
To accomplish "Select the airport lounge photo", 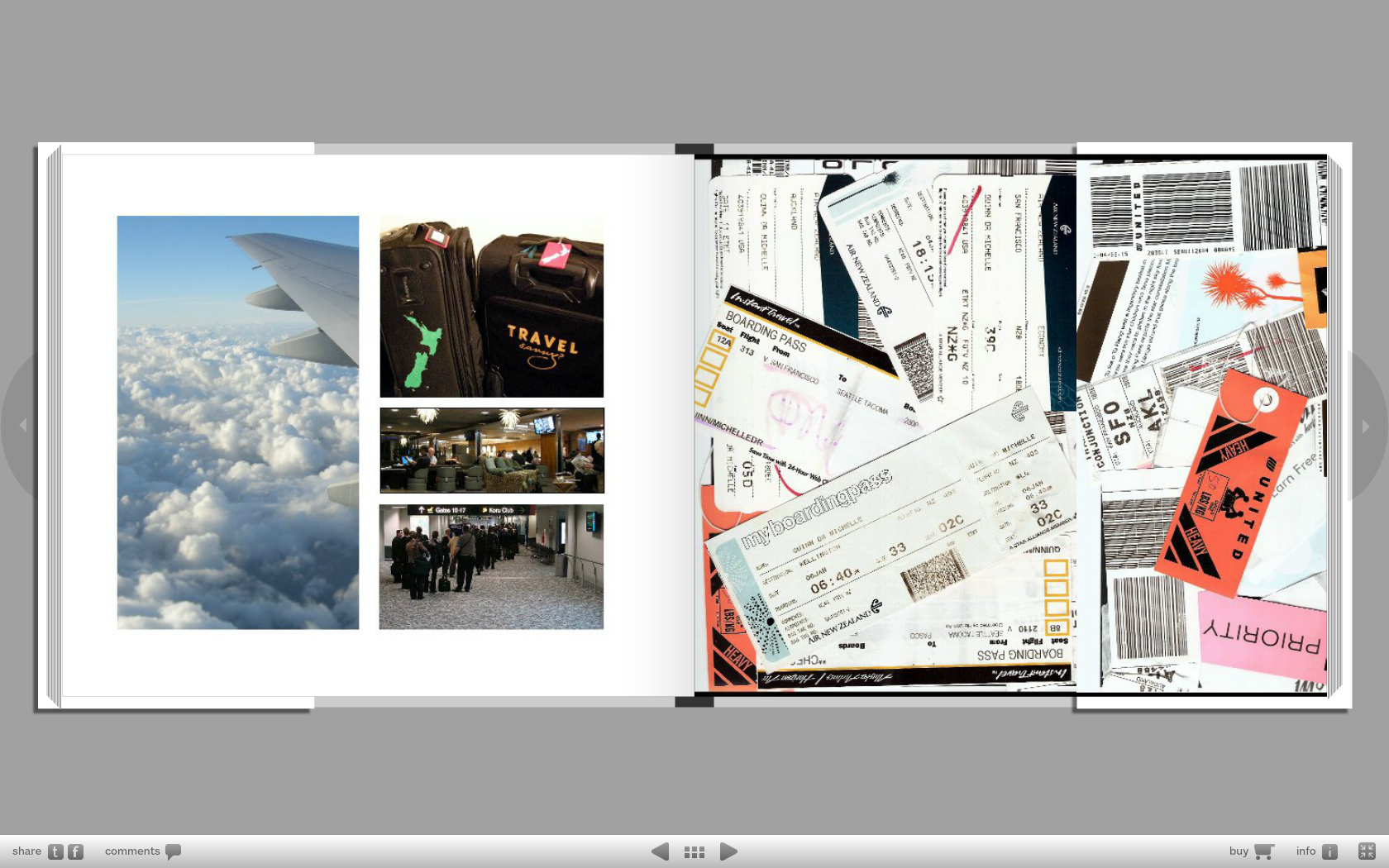I will click(x=492, y=451).
